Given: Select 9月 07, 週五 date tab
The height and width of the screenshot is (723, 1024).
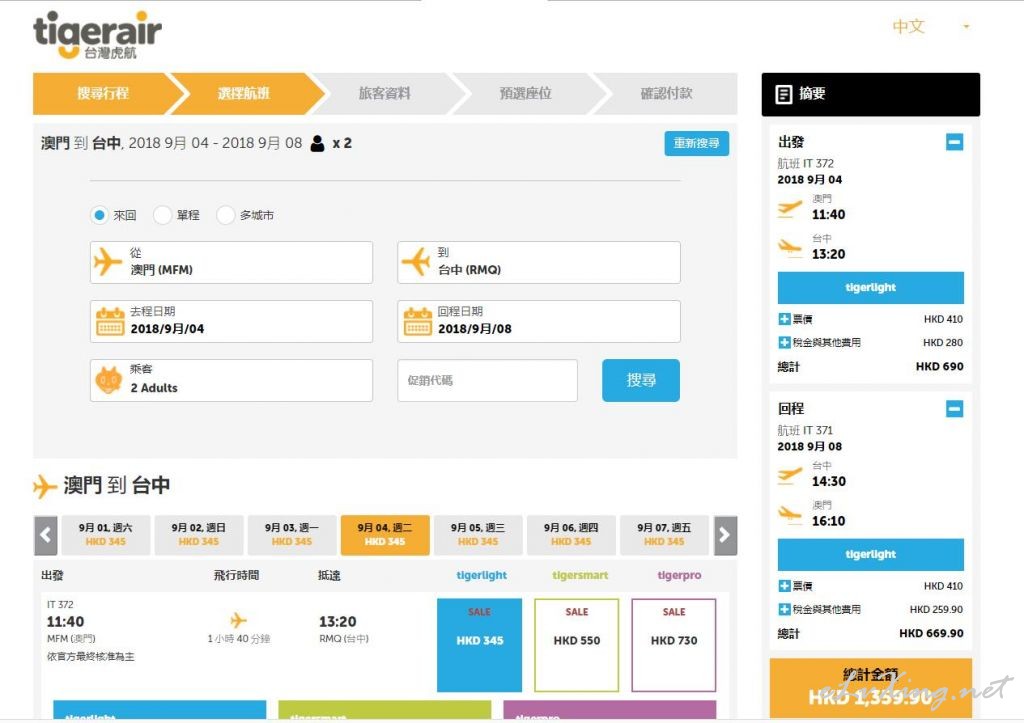Looking at the screenshot, I should (664, 535).
